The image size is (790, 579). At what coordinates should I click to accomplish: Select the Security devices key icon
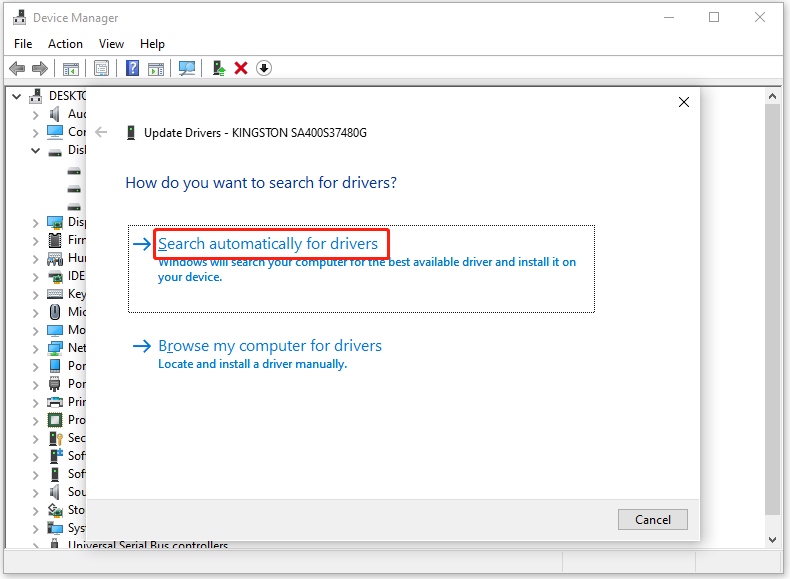point(55,438)
